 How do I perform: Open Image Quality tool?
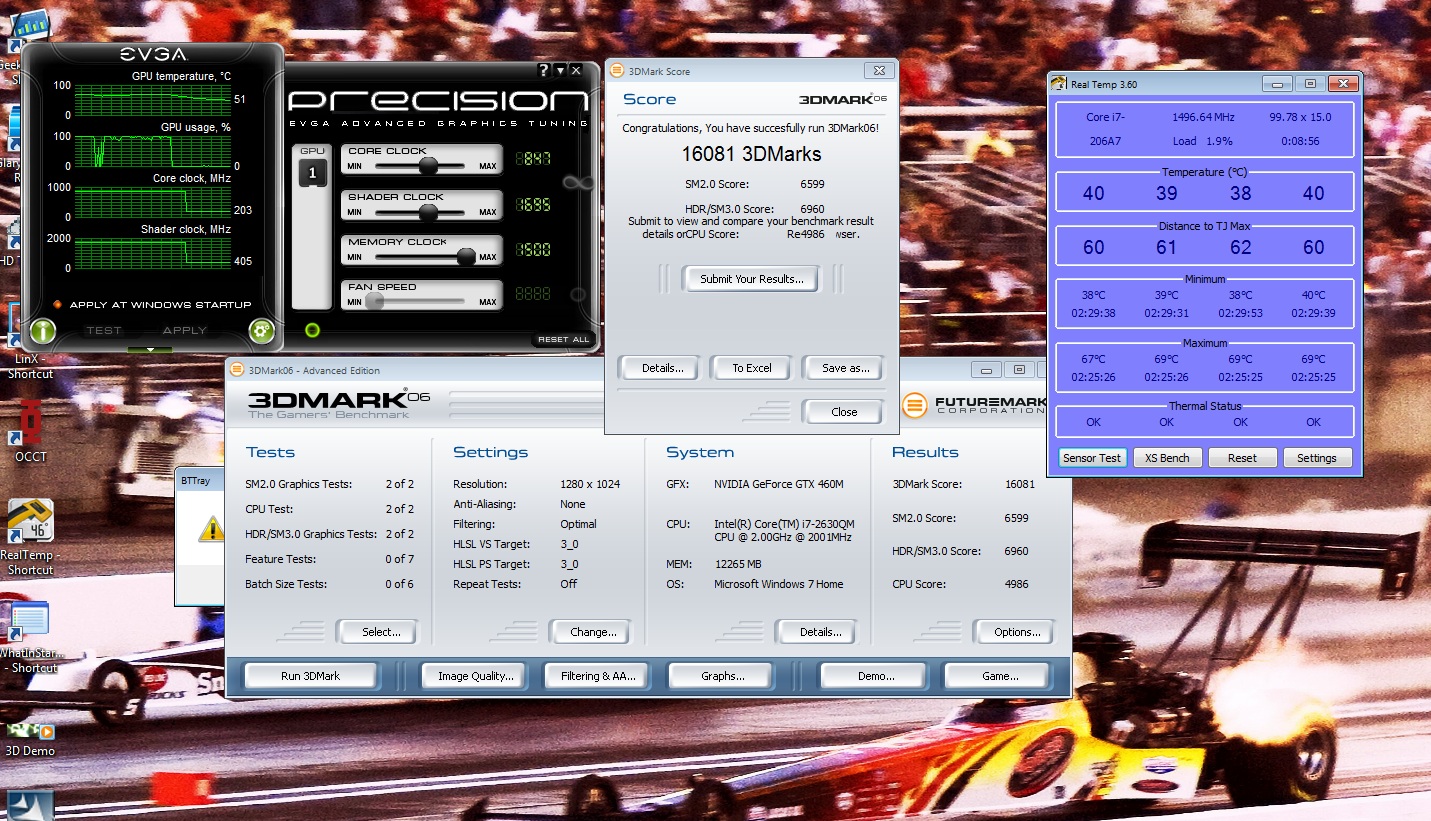click(x=475, y=676)
